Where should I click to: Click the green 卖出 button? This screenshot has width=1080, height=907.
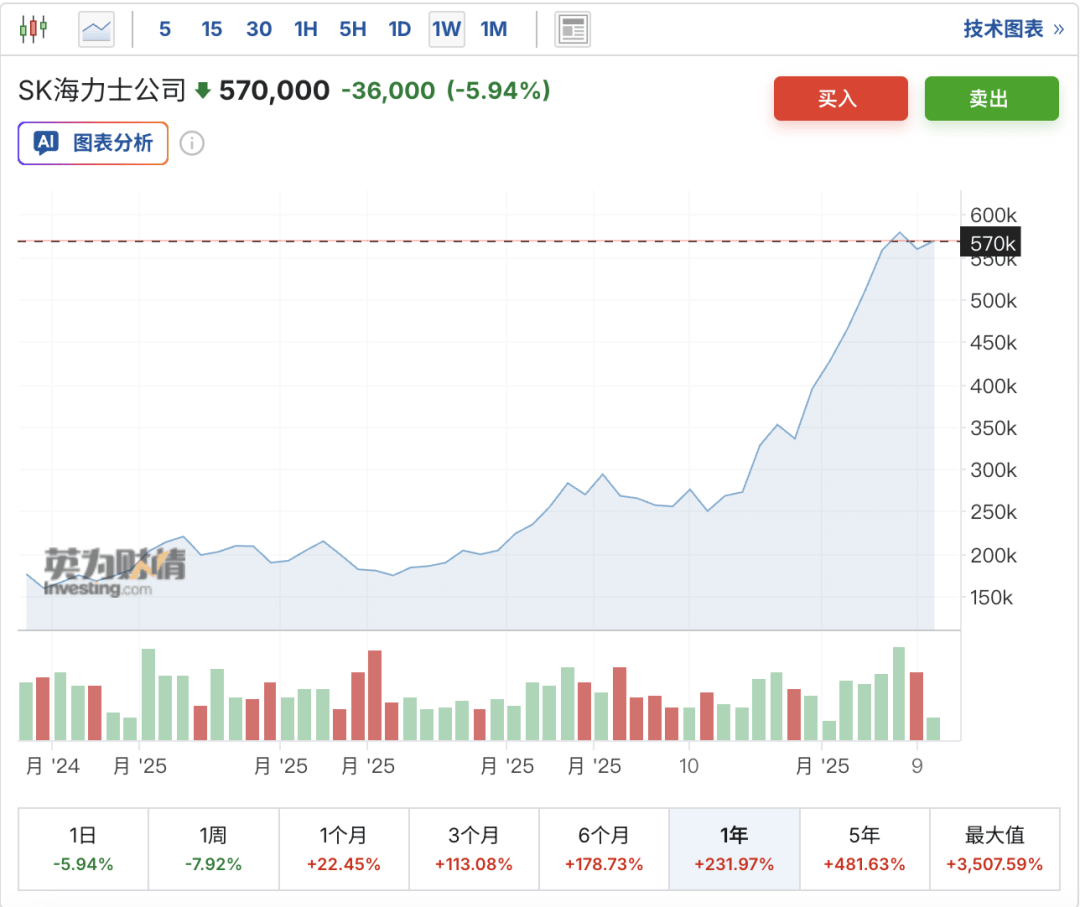[991, 98]
